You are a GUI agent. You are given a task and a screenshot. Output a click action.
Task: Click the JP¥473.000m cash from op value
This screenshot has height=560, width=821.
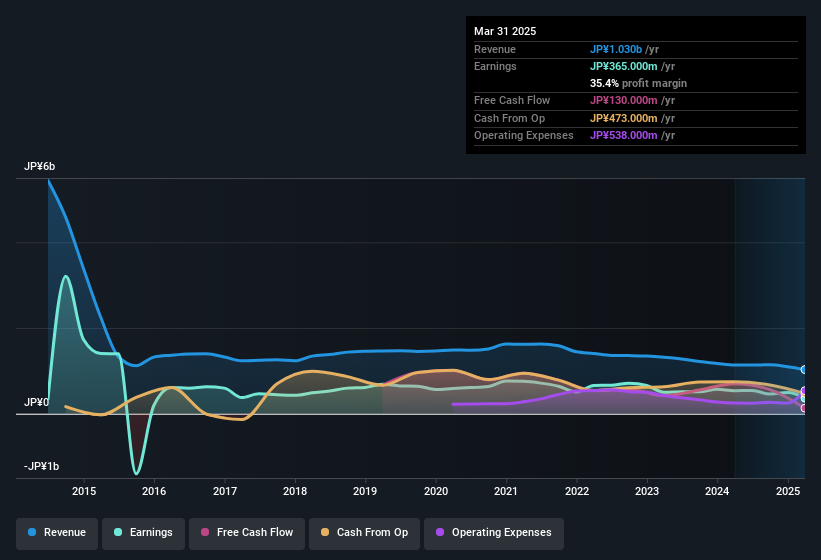624,118
